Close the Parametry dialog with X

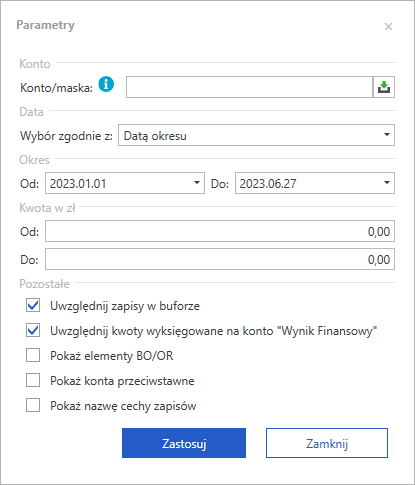click(x=388, y=27)
